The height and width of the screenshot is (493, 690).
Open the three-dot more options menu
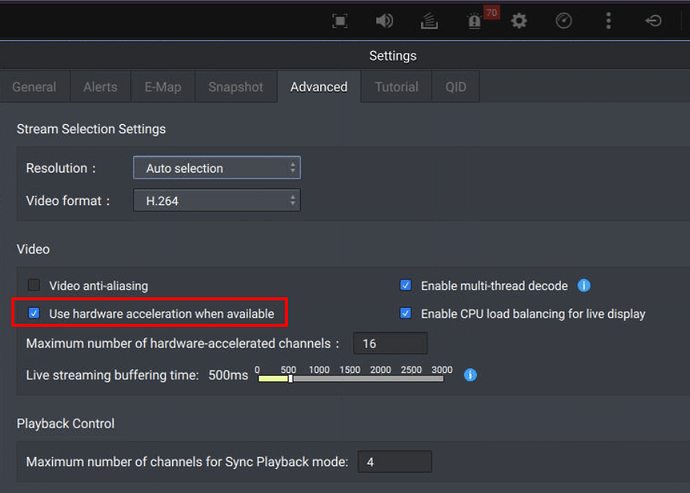pos(608,20)
